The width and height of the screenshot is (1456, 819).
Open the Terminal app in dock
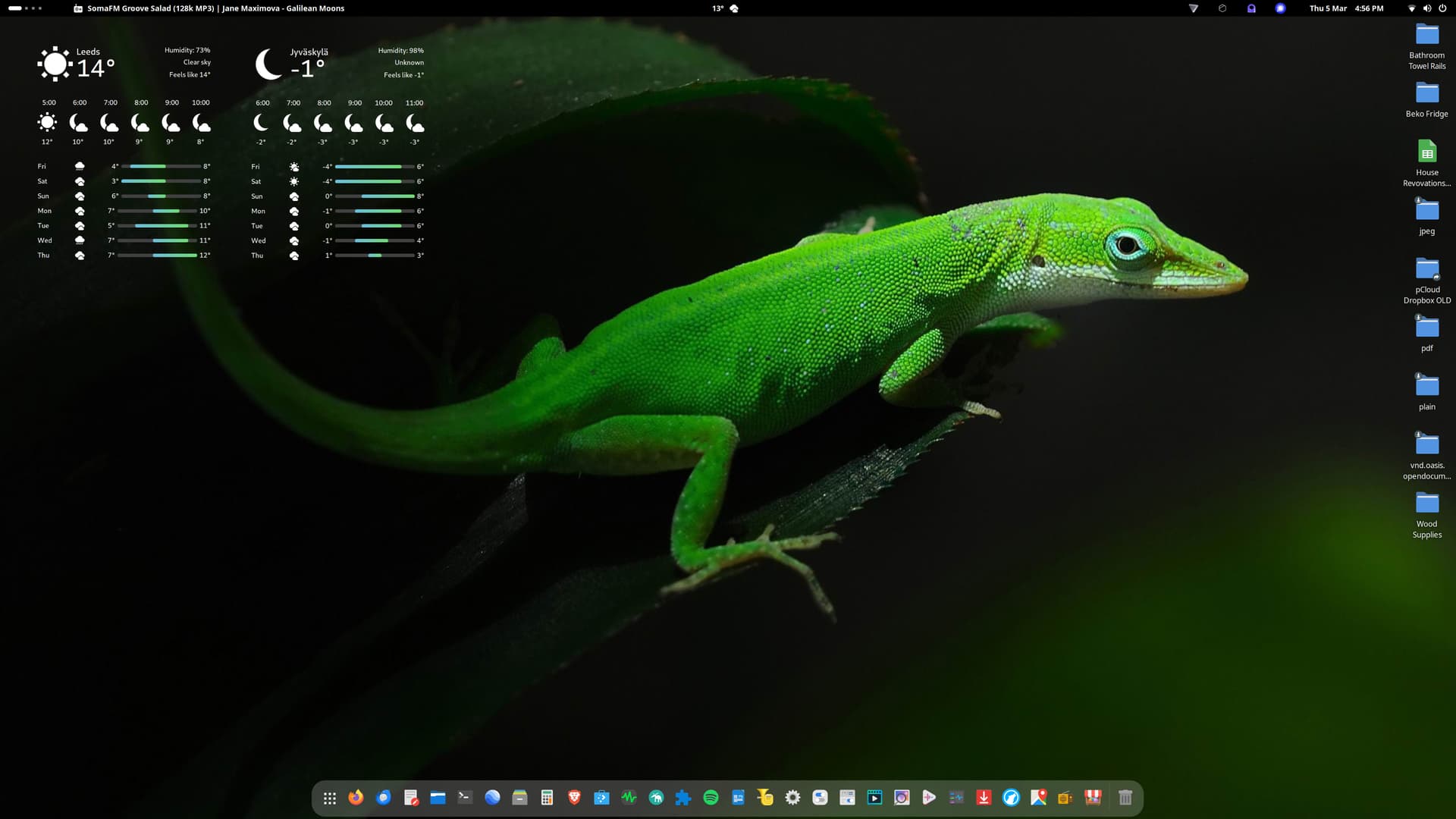[465, 797]
